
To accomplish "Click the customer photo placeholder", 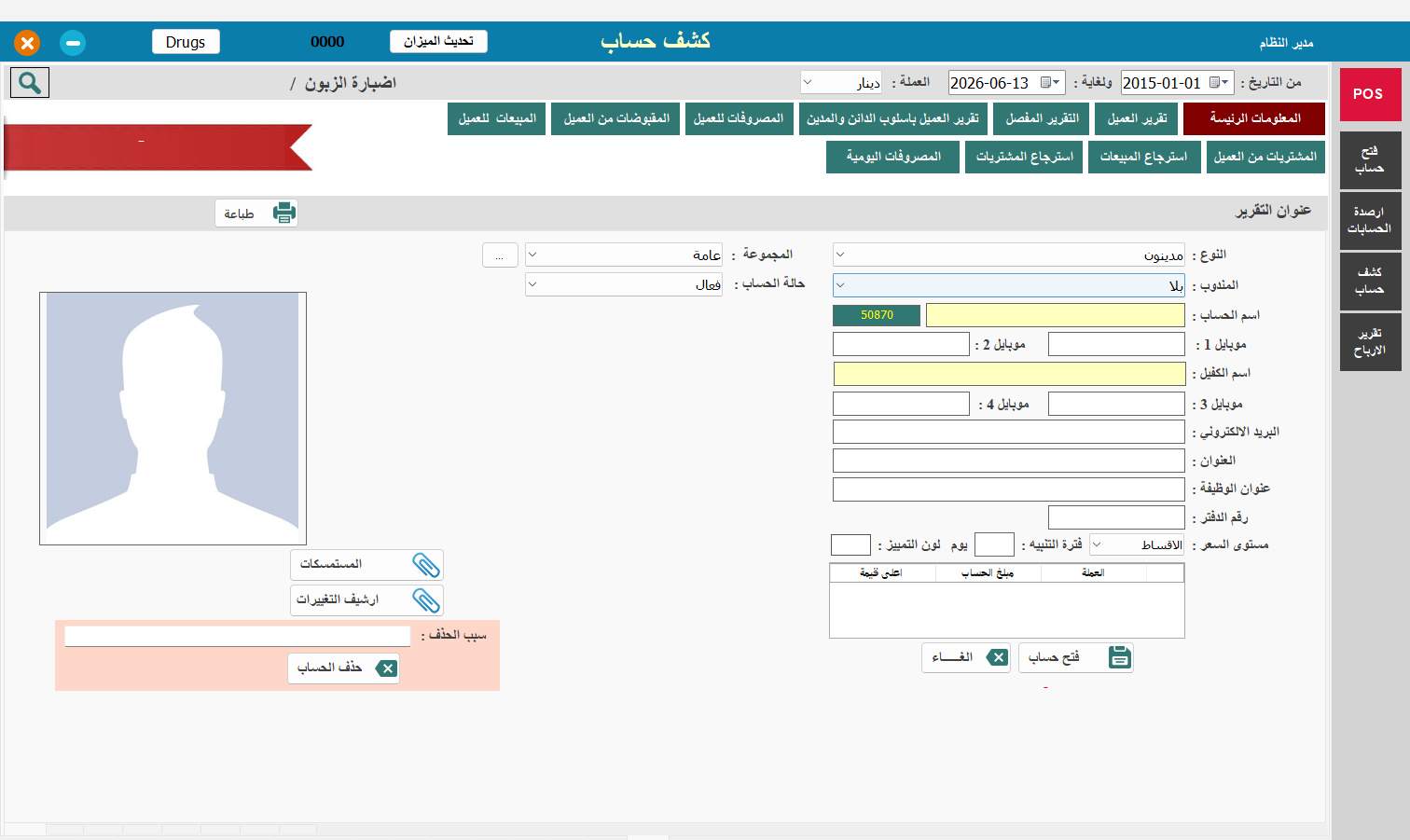I will [173, 419].
